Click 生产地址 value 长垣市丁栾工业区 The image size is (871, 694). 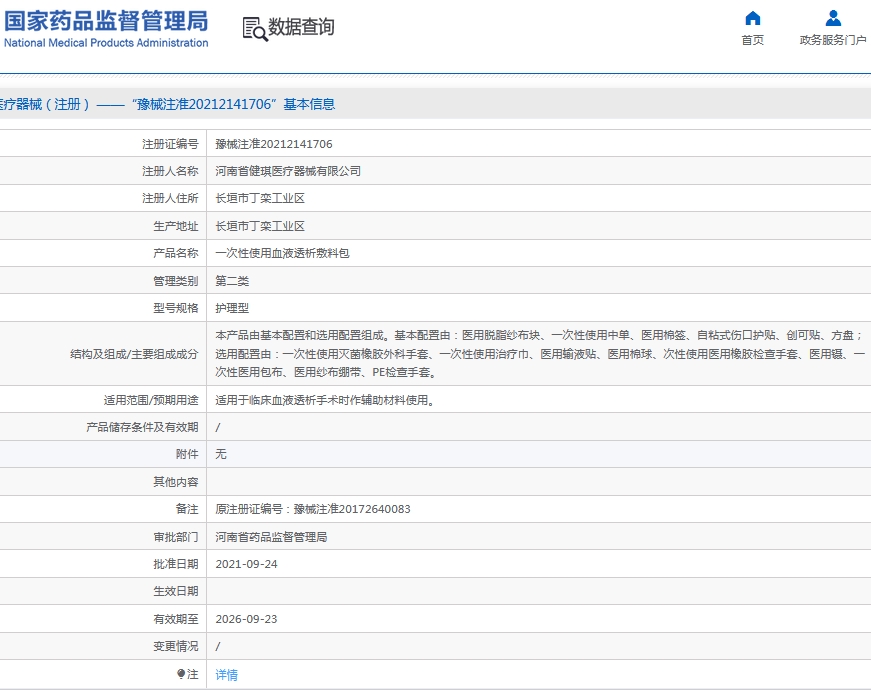click(x=260, y=226)
